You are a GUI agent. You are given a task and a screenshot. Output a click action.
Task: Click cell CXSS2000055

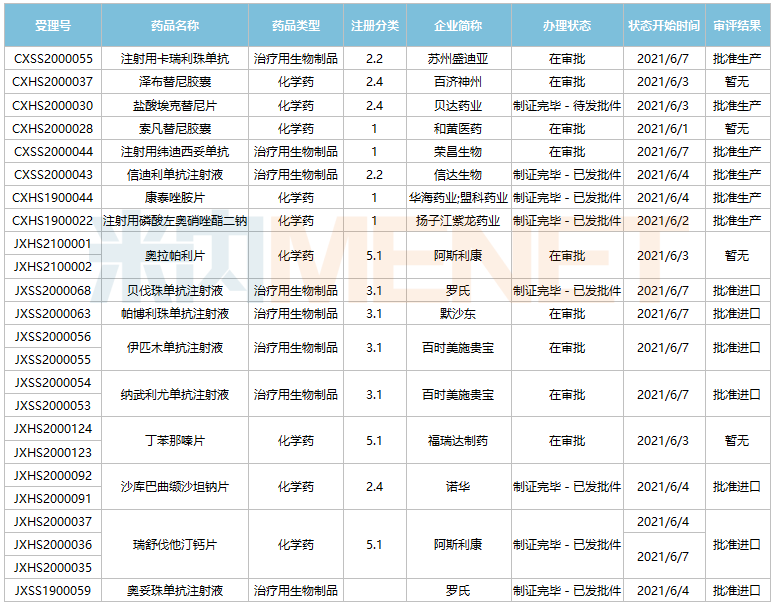click(x=53, y=59)
